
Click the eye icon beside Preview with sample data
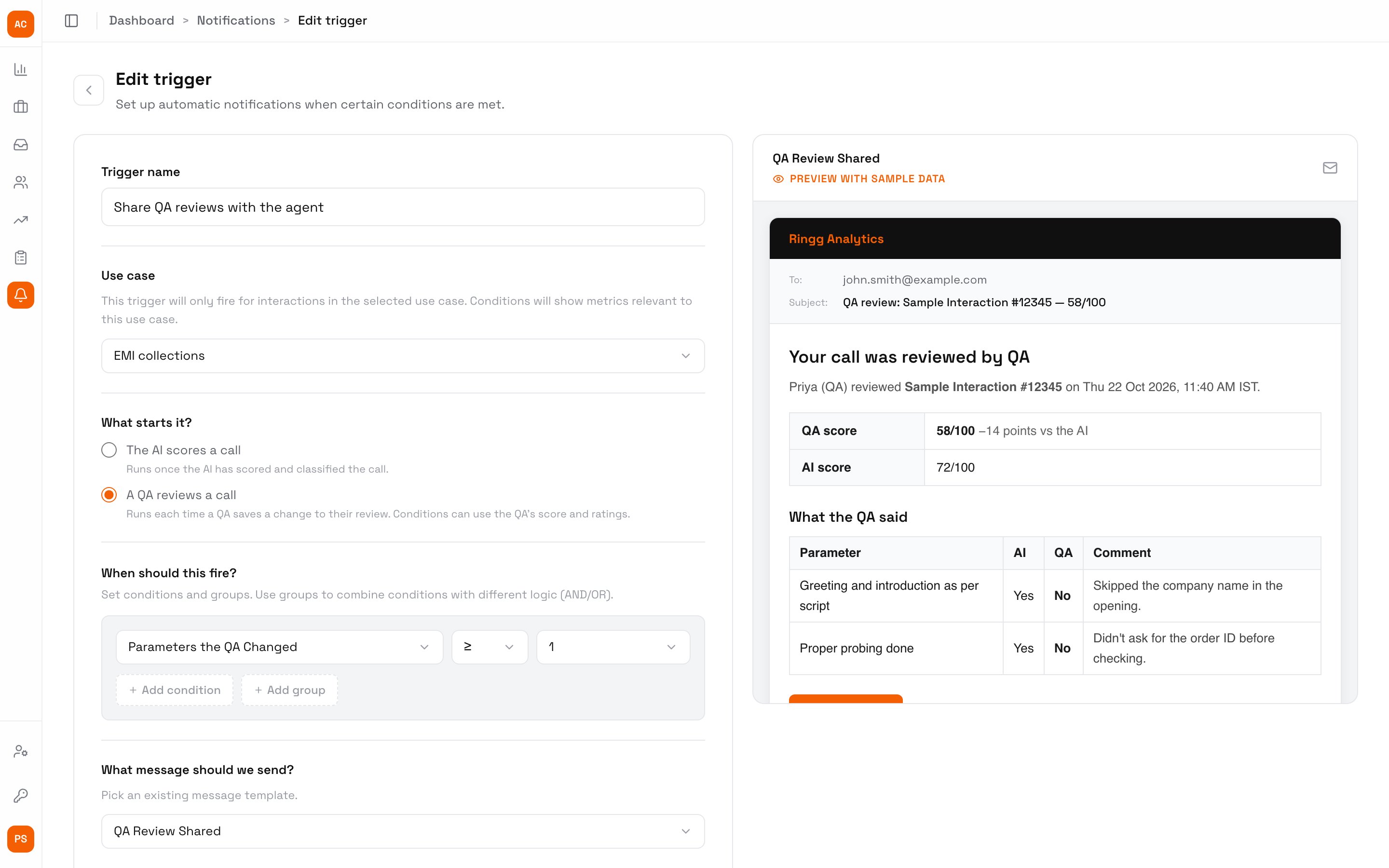778,179
